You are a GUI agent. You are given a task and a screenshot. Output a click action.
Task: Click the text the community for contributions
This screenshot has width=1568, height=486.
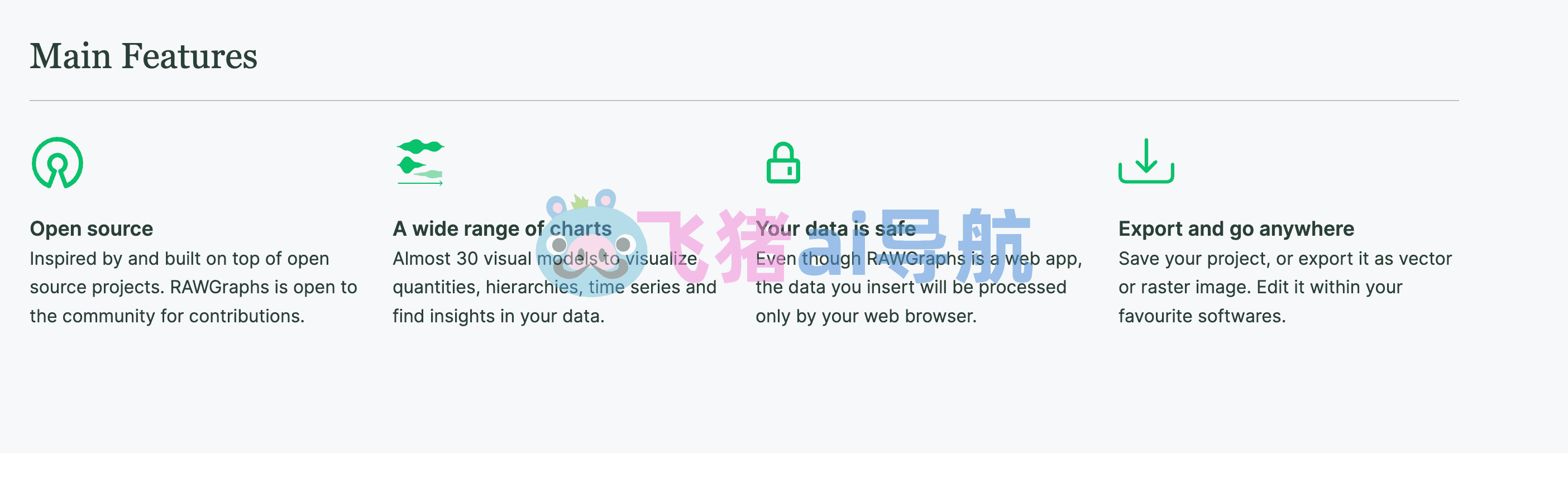point(167,316)
